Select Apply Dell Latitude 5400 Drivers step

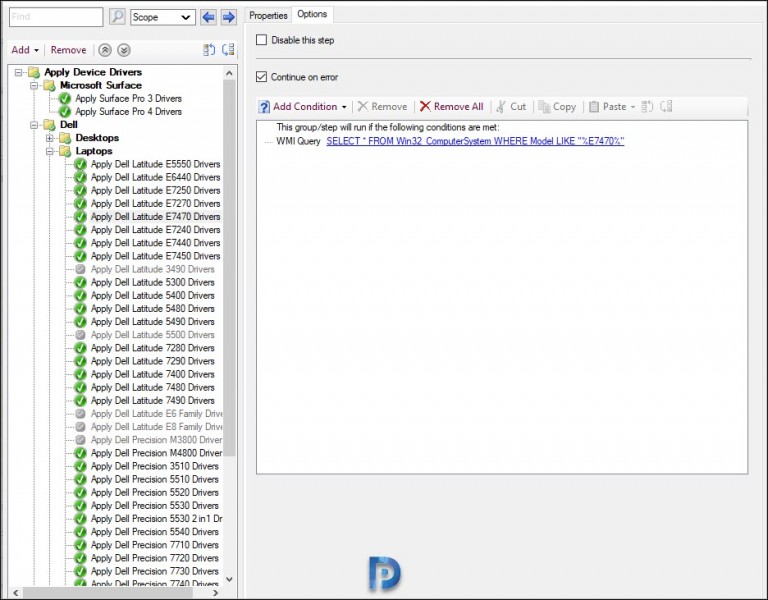tap(152, 295)
